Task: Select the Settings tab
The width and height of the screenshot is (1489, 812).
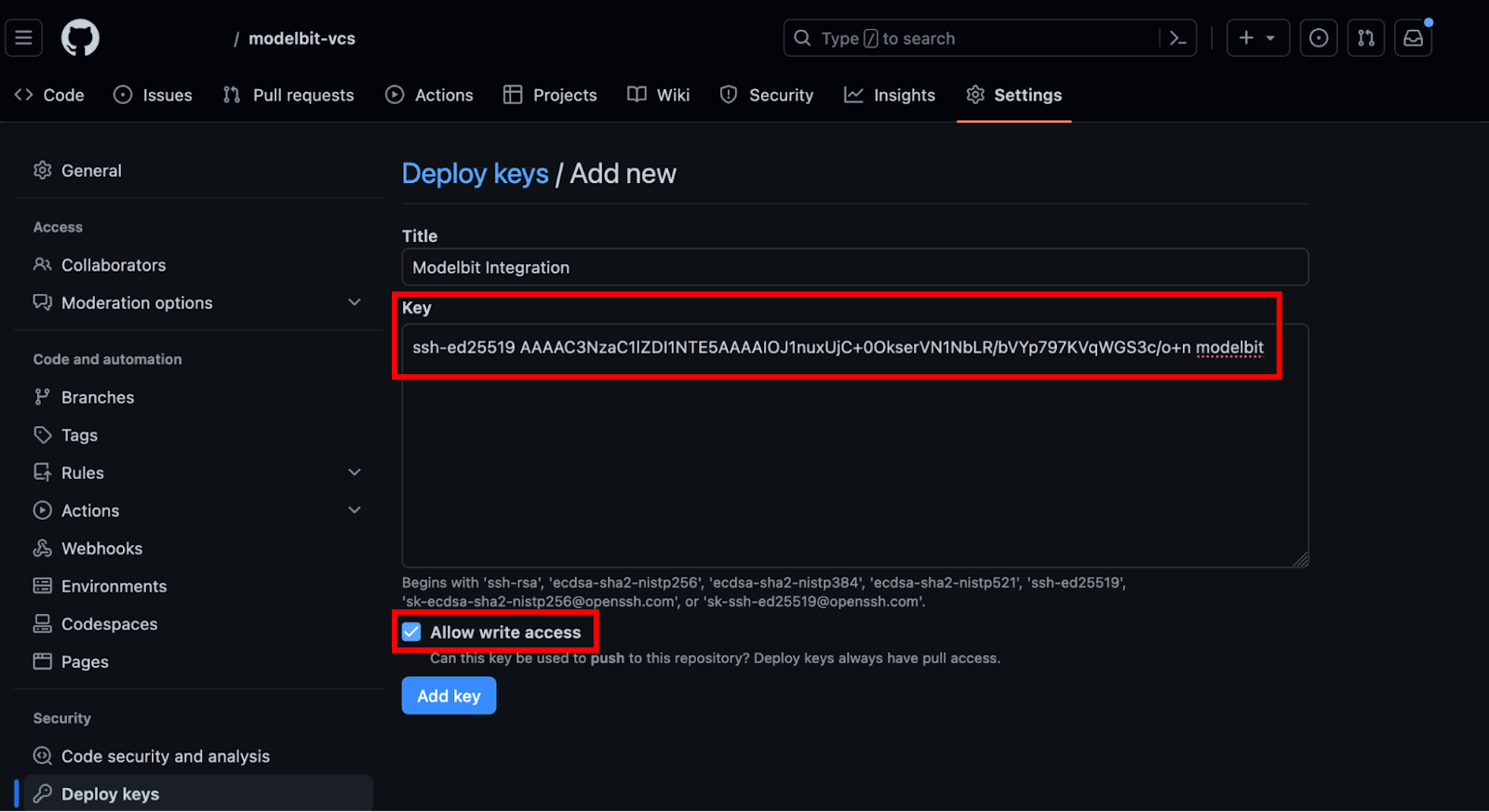Action: [1013, 95]
